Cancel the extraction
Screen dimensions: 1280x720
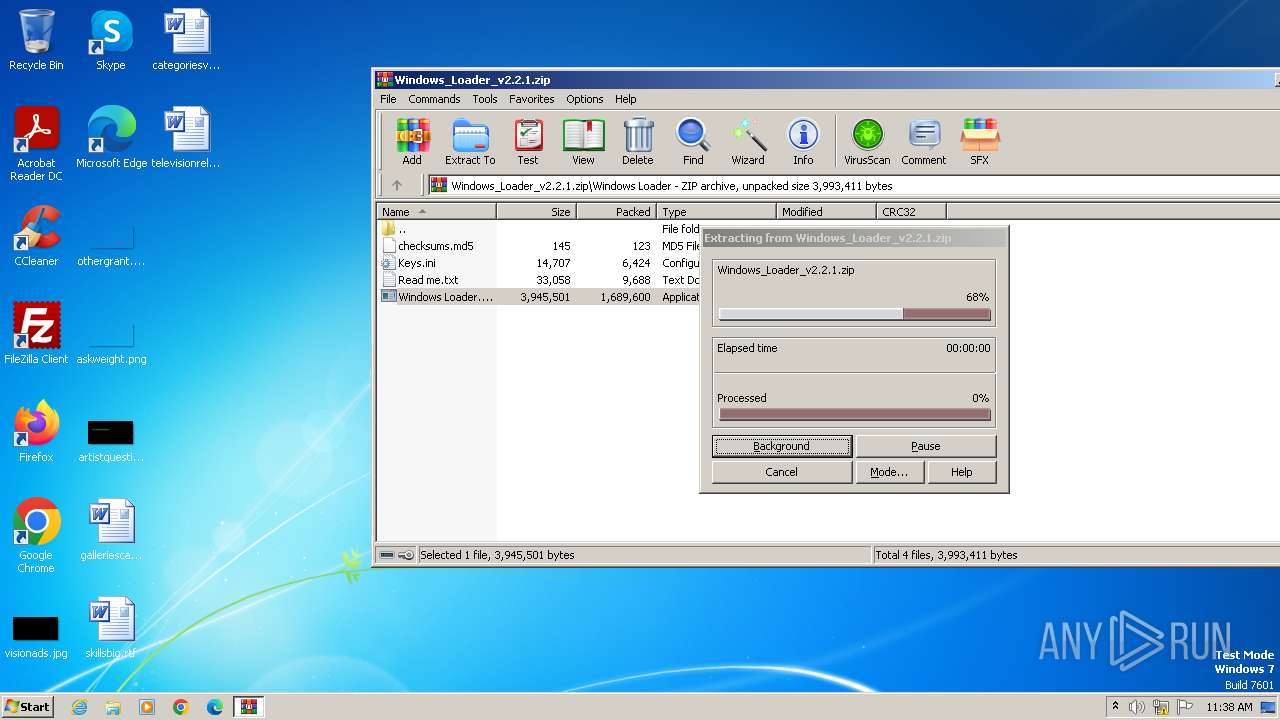(782, 472)
